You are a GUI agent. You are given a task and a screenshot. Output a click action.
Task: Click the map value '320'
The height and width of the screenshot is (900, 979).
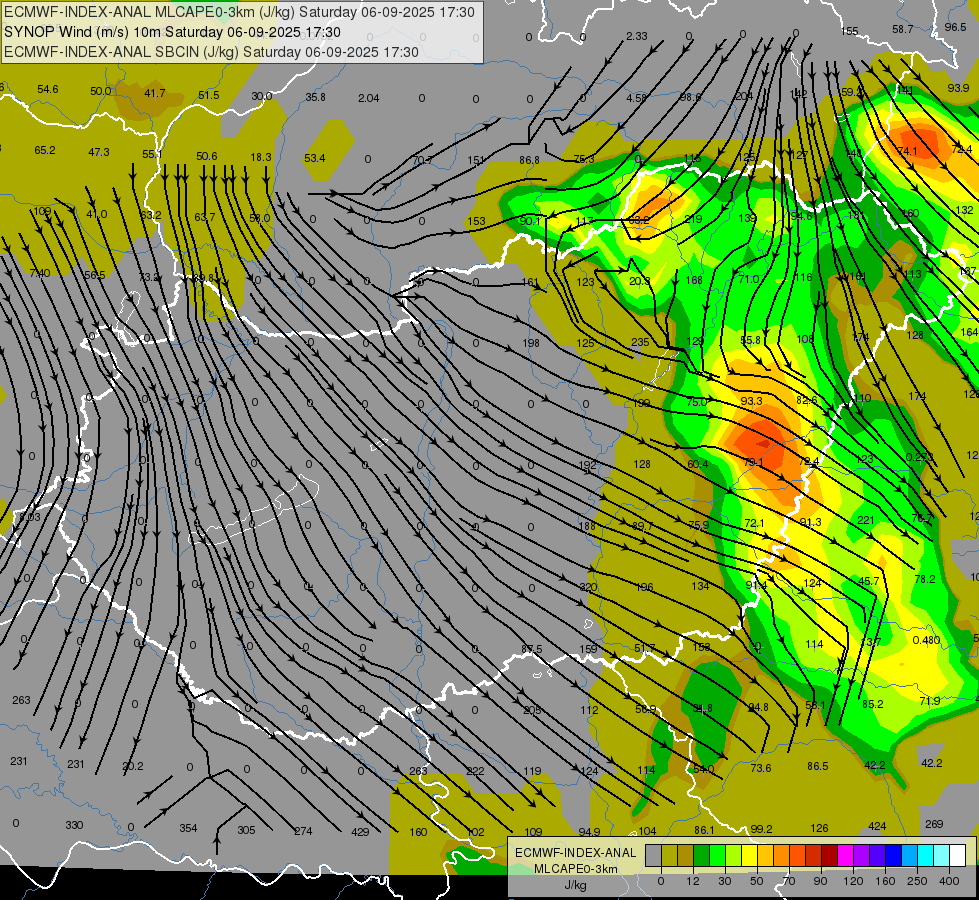(588, 587)
